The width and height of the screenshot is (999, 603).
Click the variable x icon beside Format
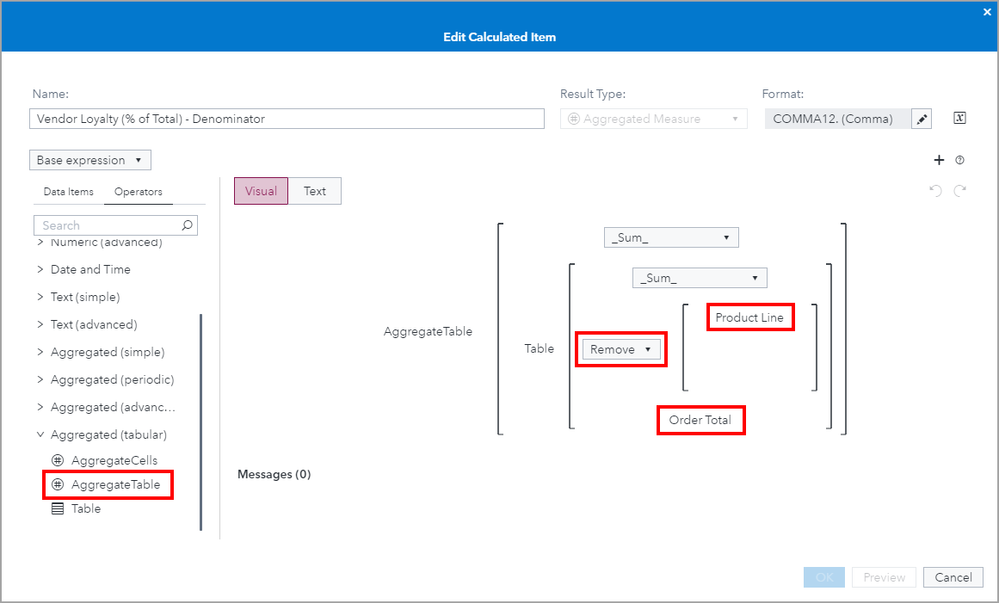(960, 118)
